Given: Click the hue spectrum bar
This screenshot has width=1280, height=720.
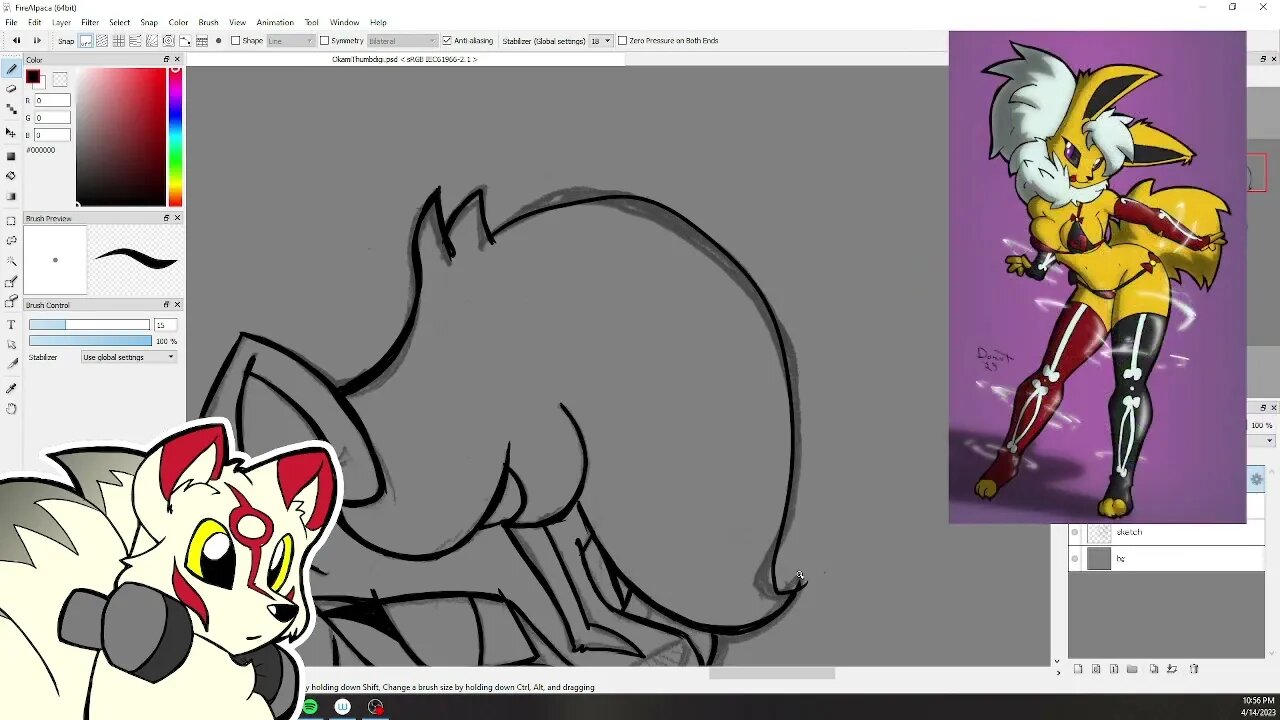Looking at the screenshot, I should point(175,137).
